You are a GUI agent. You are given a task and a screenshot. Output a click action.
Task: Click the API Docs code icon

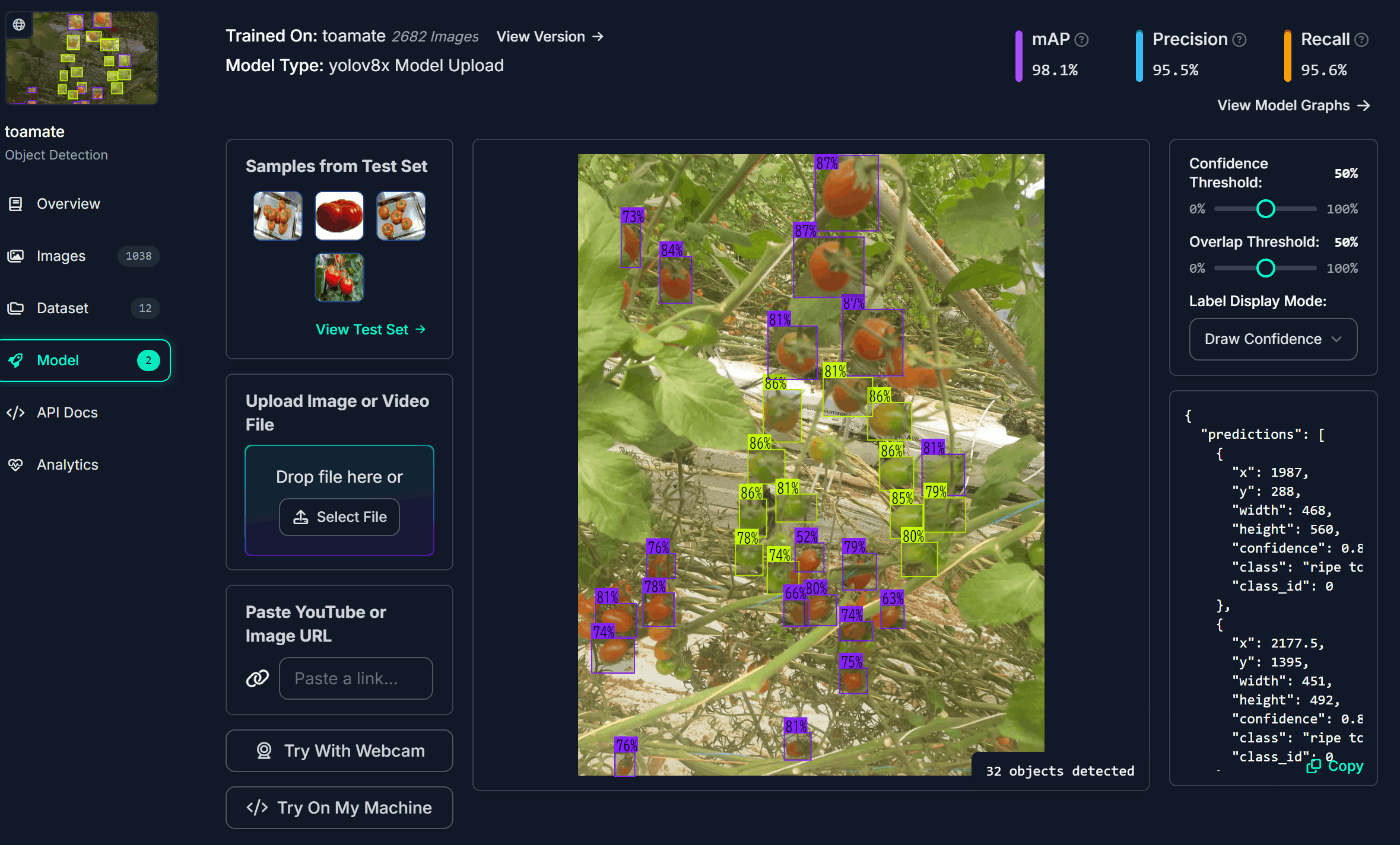pyautogui.click(x=15, y=412)
